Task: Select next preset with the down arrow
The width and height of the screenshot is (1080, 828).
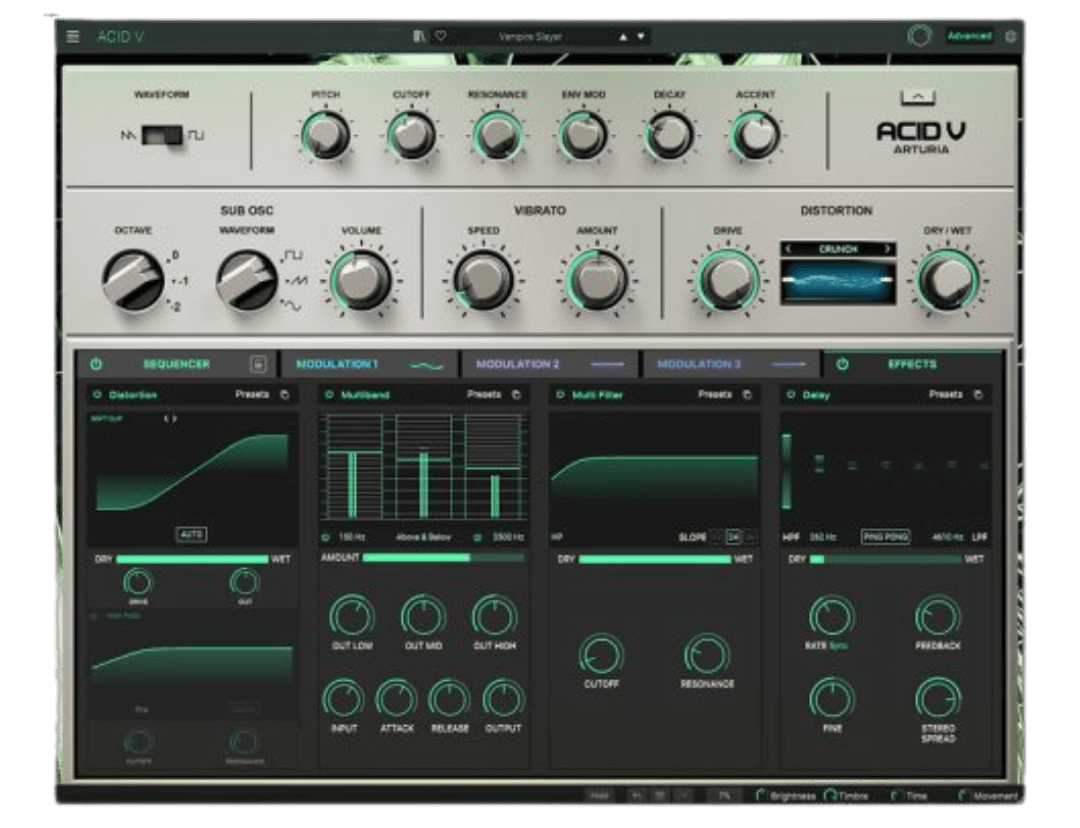Action: (x=641, y=37)
